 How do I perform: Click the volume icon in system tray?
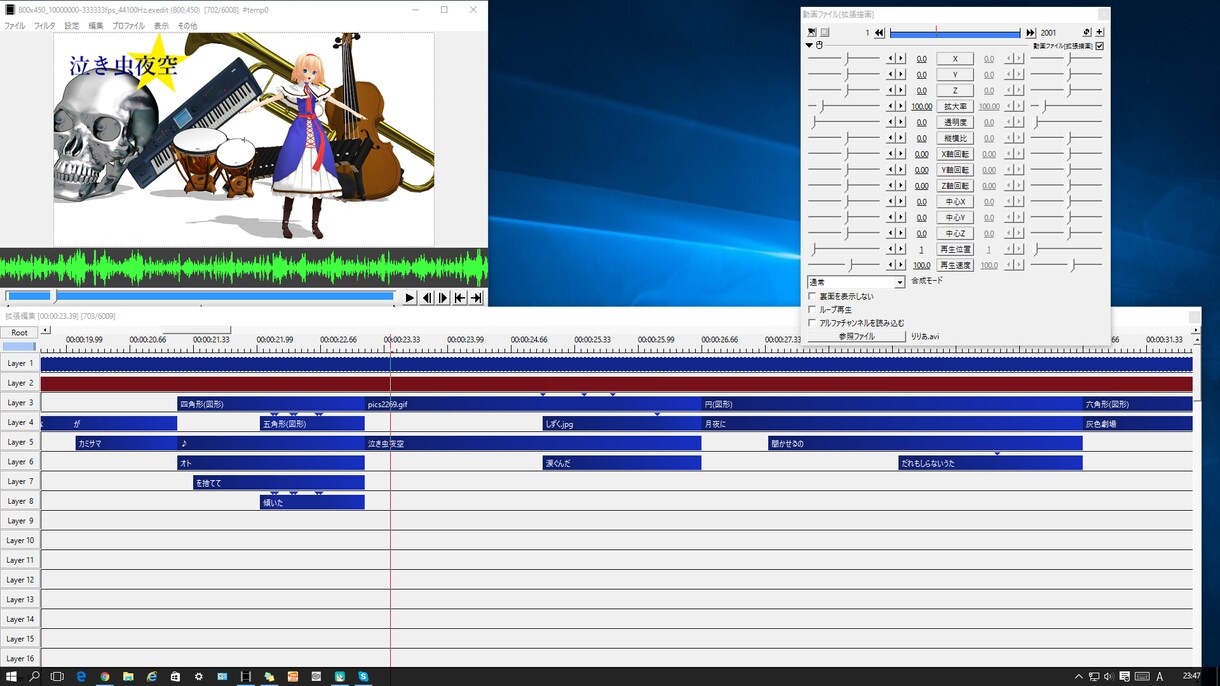1108,677
